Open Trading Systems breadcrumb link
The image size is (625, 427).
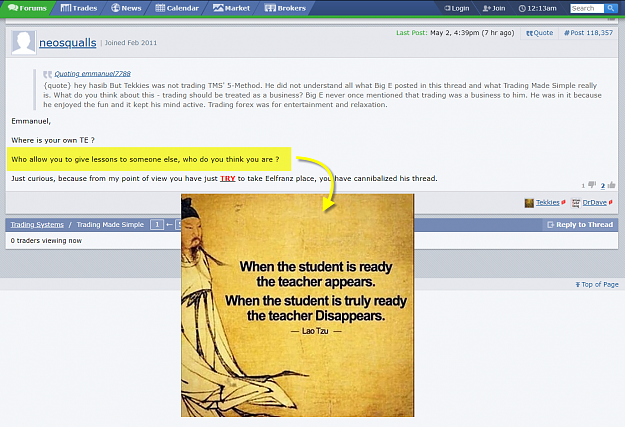(x=37, y=225)
